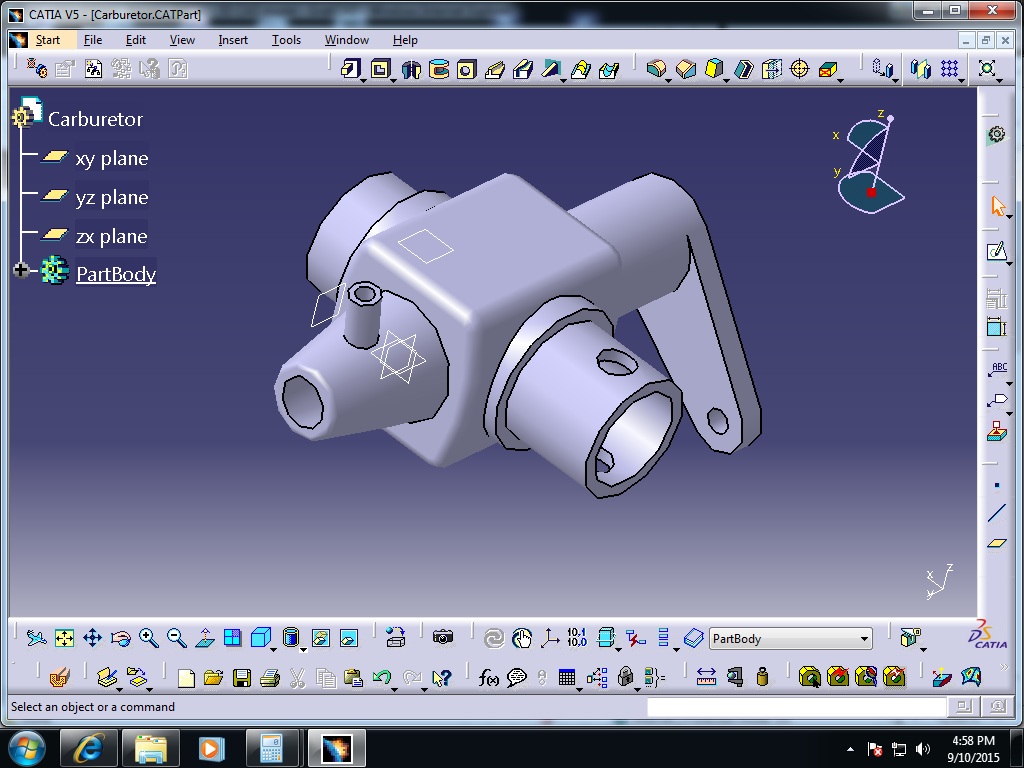Open the Tools menu
The height and width of the screenshot is (768, 1024).
[x=286, y=40]
